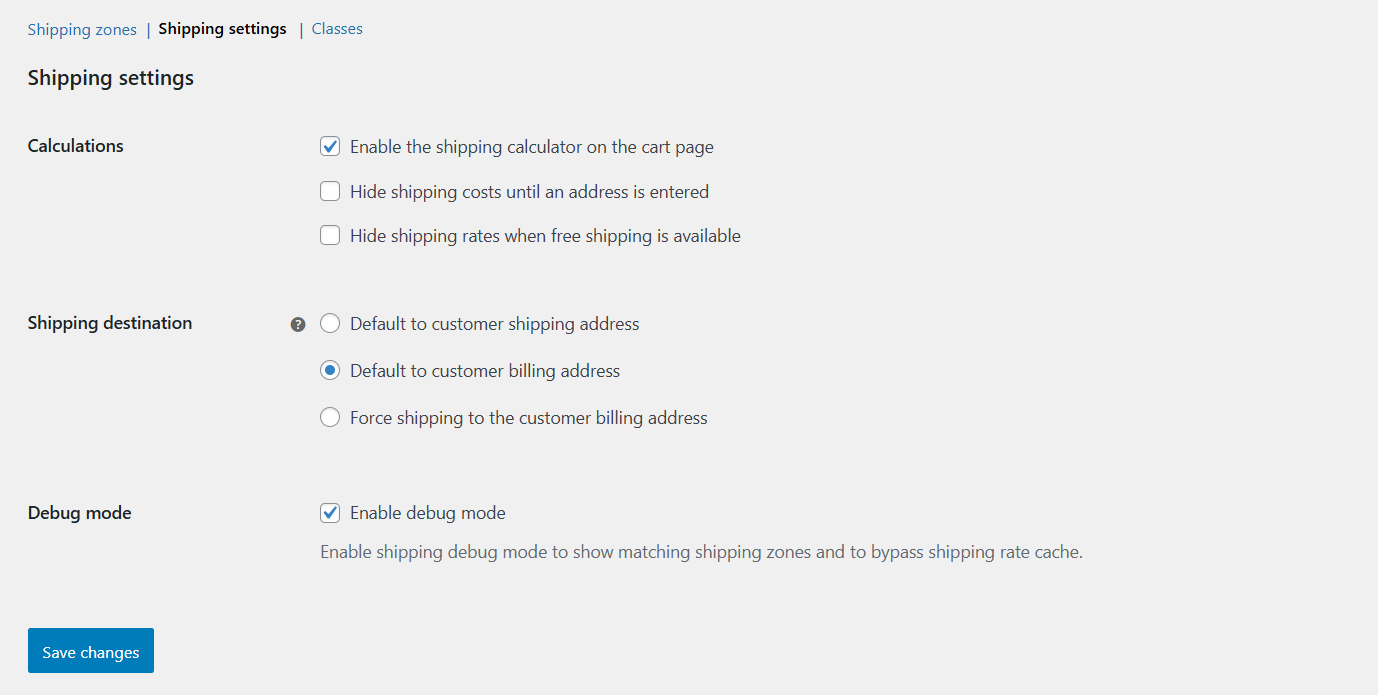
Task: Select the default customer billing address radio circle
Action: [x=330, y=371]
